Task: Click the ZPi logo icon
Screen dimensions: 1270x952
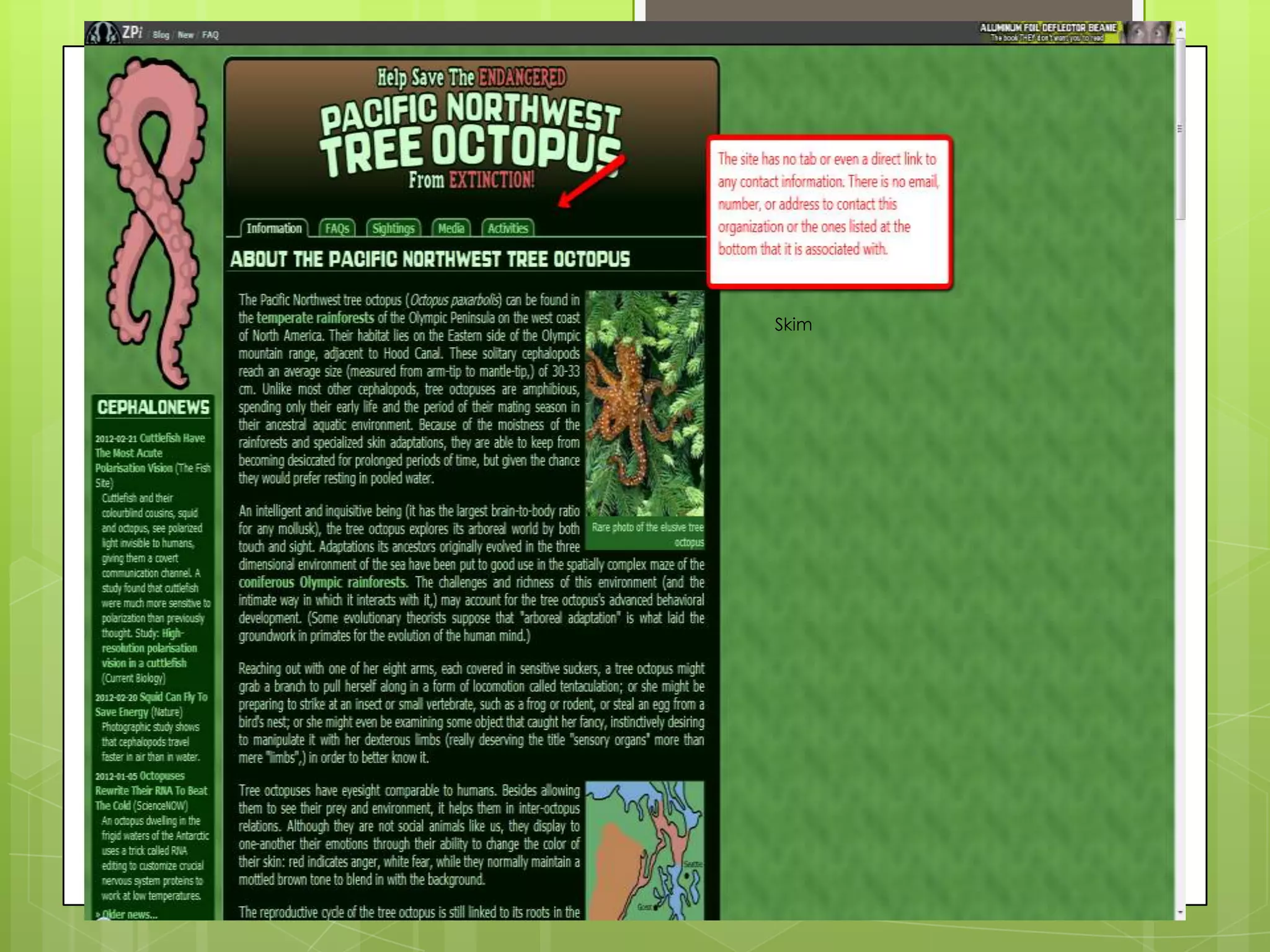Action: coord(102,33)
